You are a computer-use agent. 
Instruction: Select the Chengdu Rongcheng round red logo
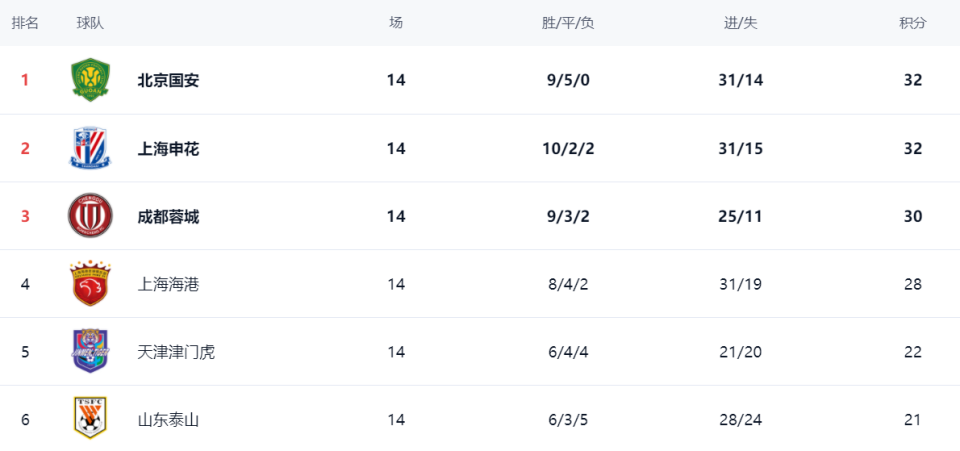[90, 216]
